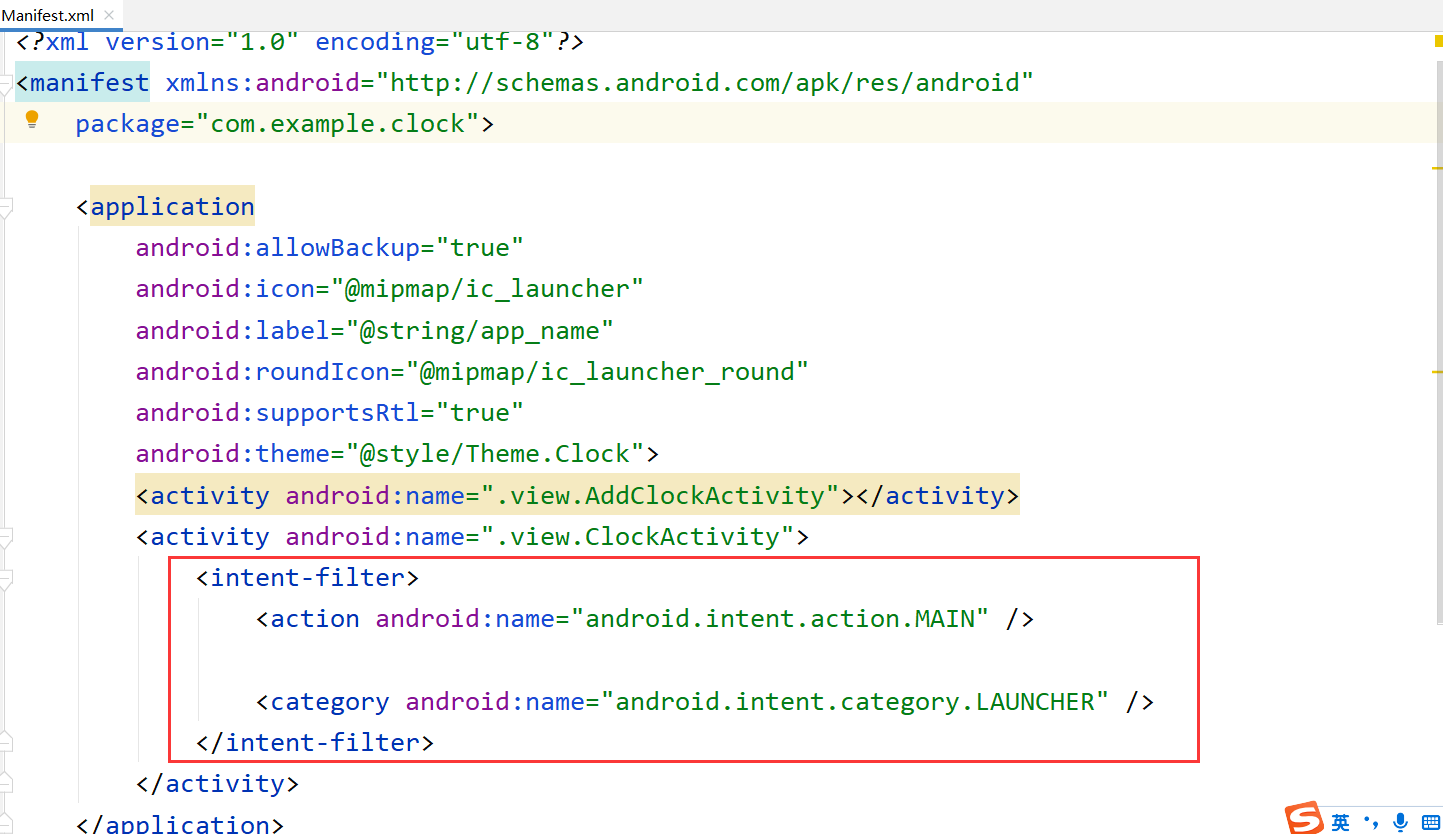Click version="1.0" in XML declaration

(x=203, y=42)
